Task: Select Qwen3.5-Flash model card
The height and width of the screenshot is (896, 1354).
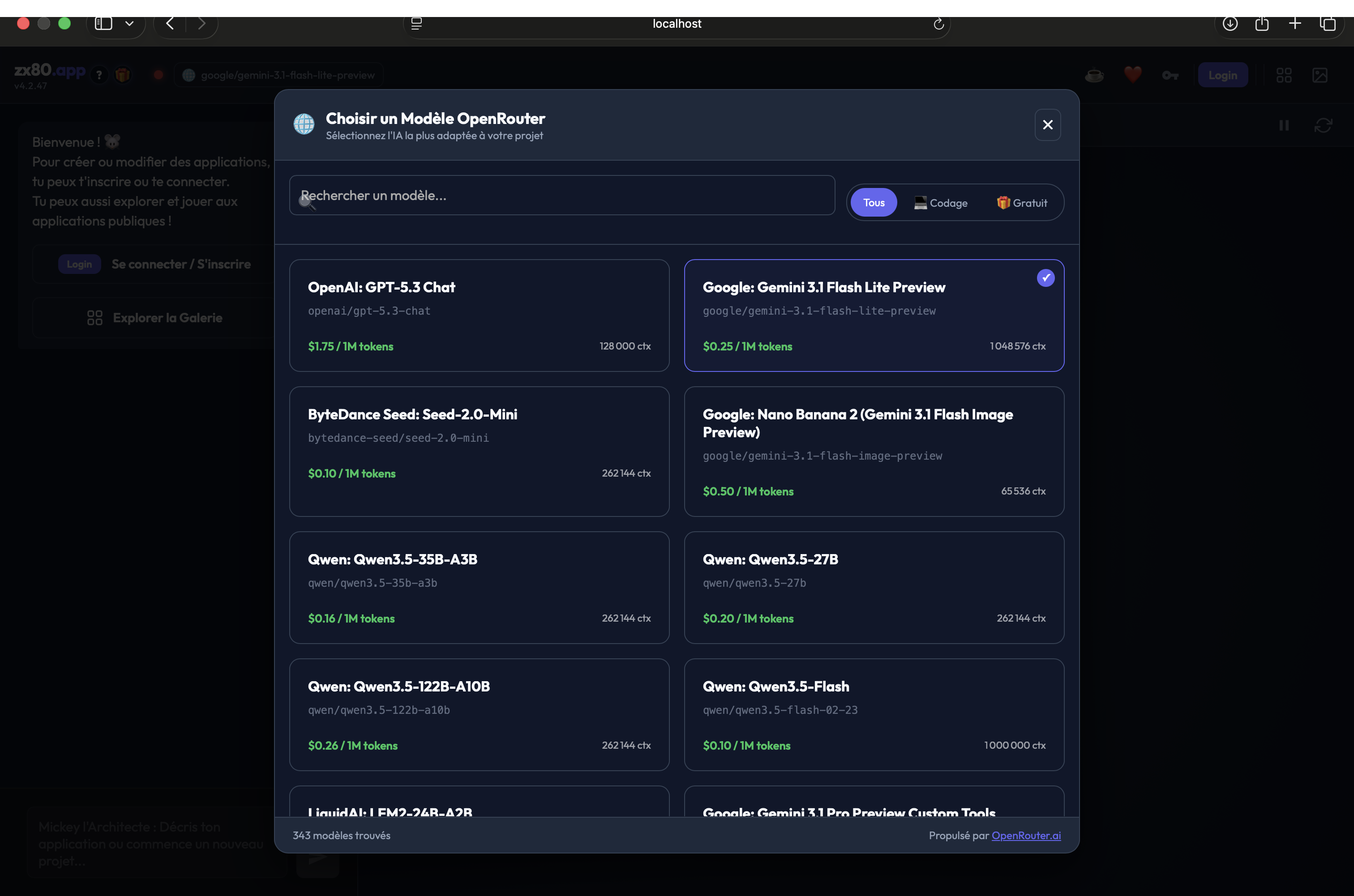Action: pyautogui.click(x=874, y=714)
